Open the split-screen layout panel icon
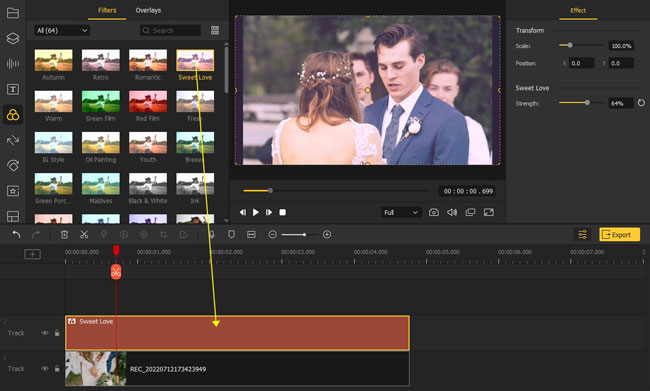The image size is (650, 391). 13,216
